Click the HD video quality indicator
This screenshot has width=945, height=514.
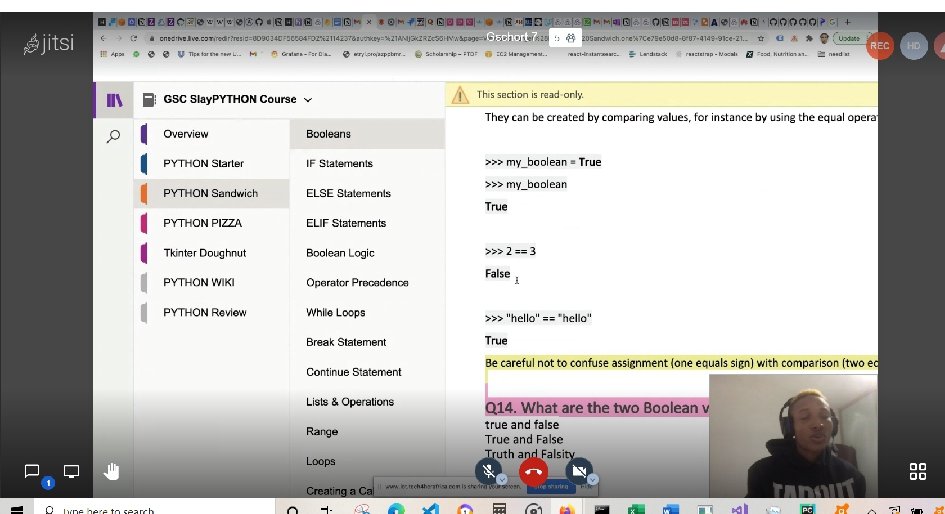click(x=914, y=46)
